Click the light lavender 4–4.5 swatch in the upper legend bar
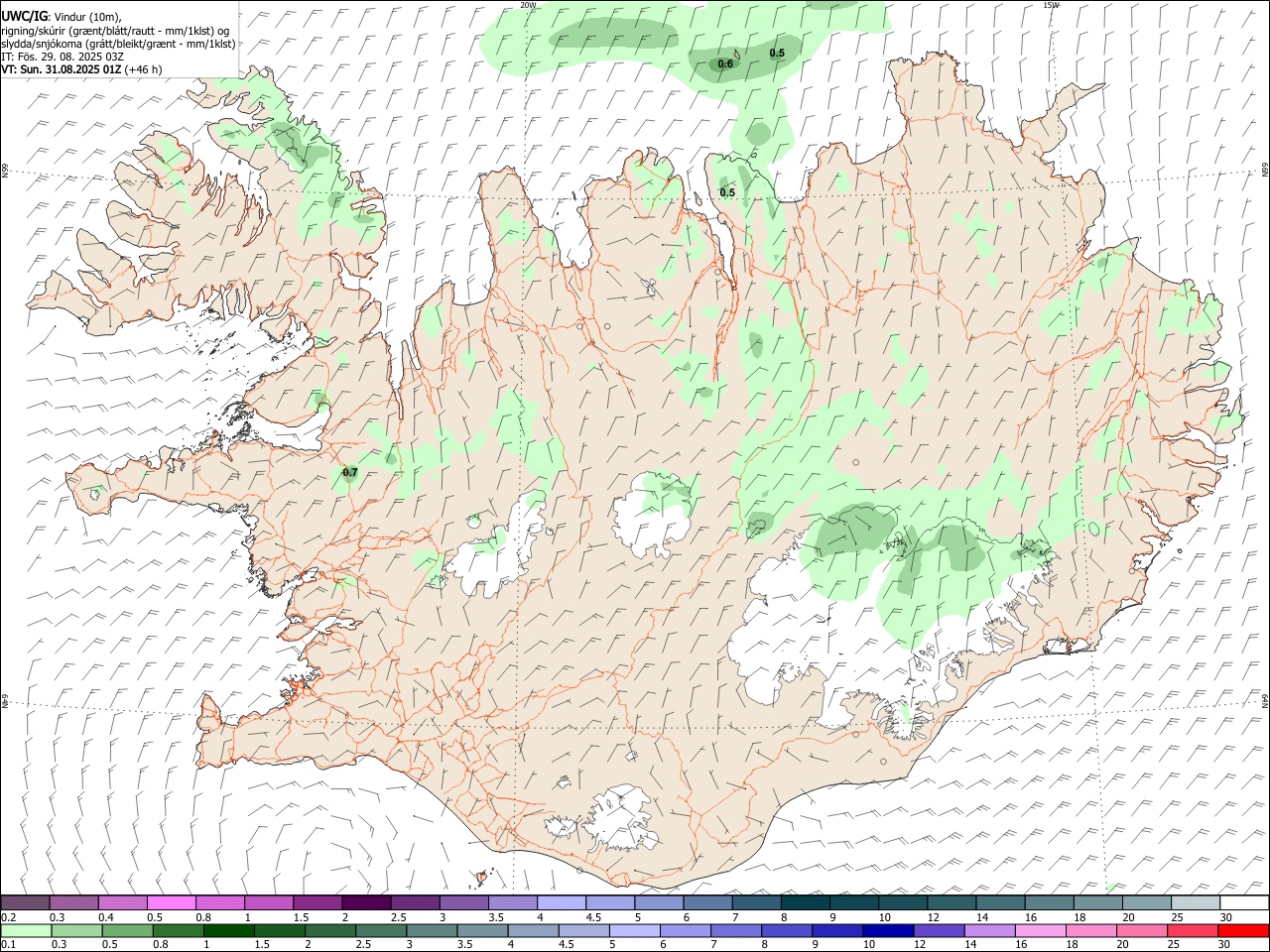1270x952 pixels. tap(562, 902)
